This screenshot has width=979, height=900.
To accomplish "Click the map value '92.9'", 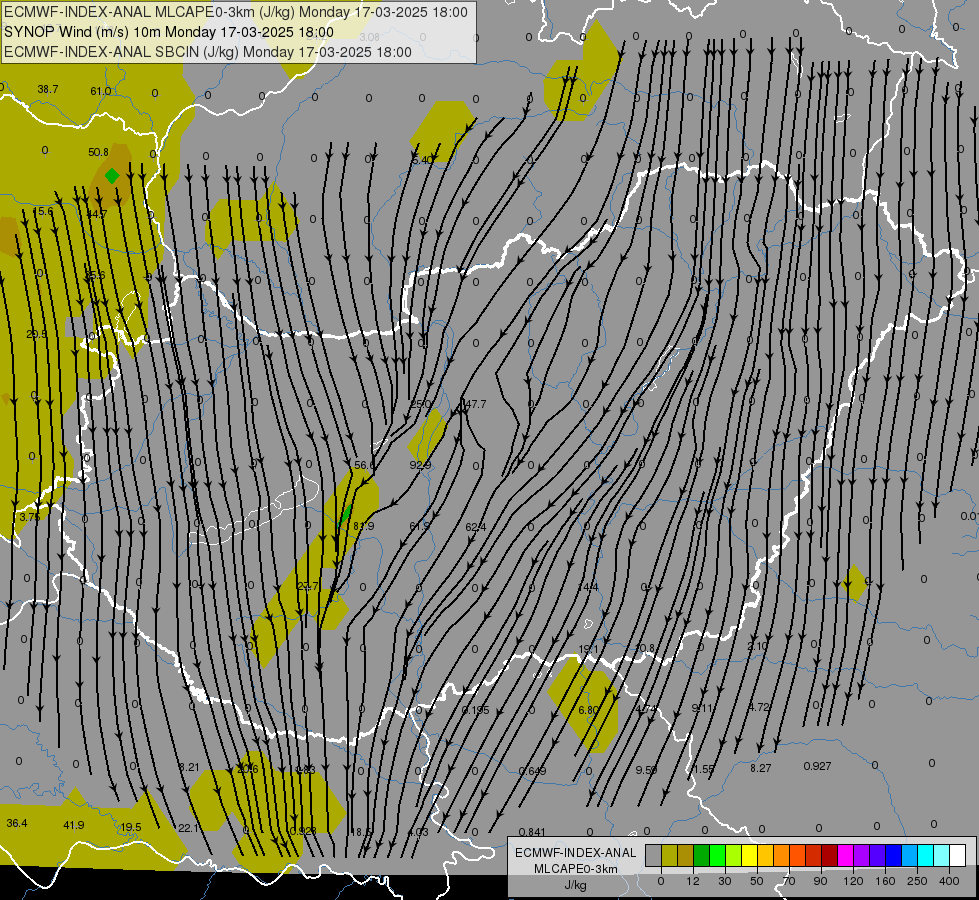I will click(420, 465).
